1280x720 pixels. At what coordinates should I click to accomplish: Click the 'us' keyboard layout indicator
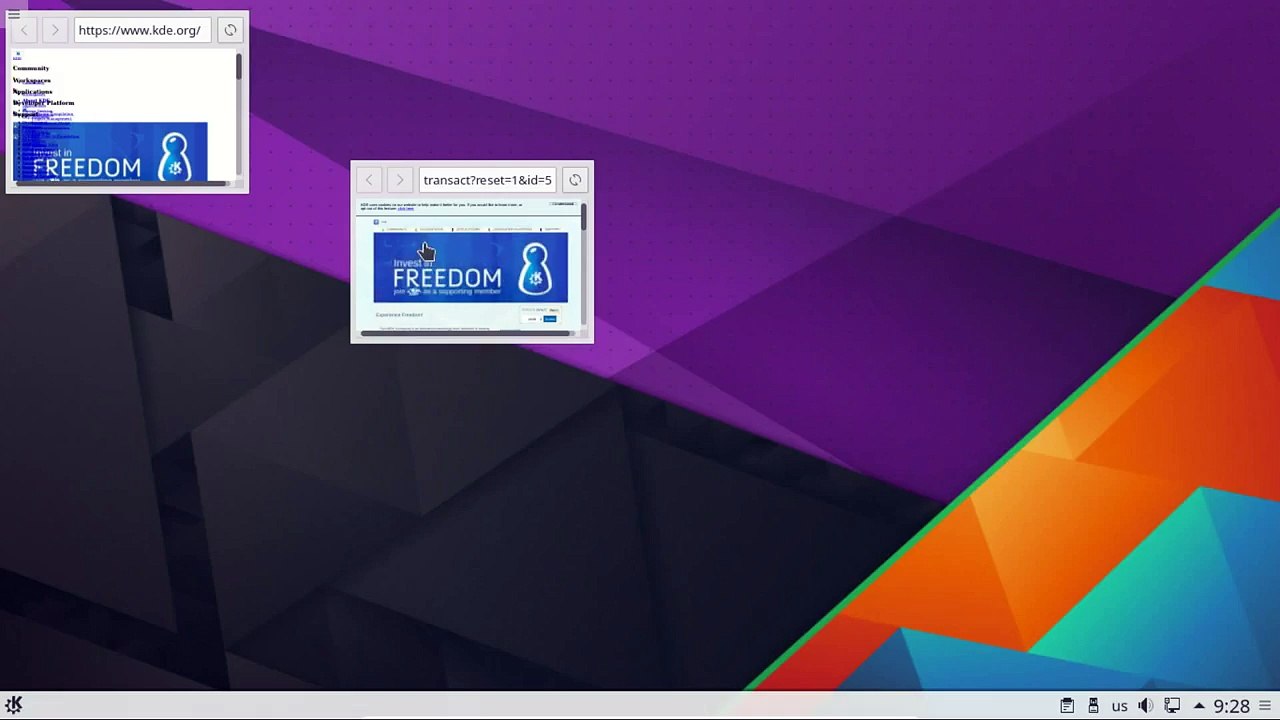tap(1119, 706)
